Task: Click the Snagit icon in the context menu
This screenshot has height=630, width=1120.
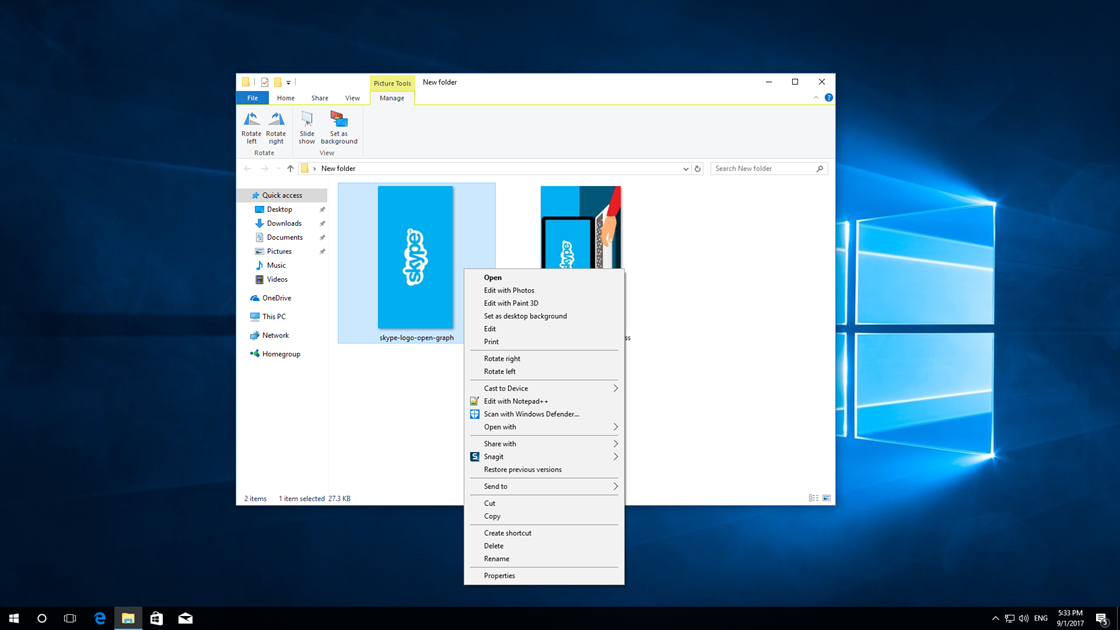Action: [474, 456]
